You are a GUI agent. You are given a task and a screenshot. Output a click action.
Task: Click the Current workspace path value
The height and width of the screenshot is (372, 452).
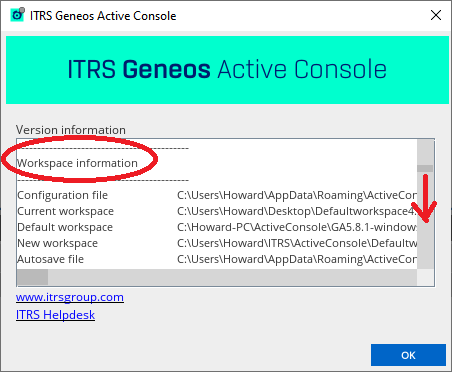[297, 211]
